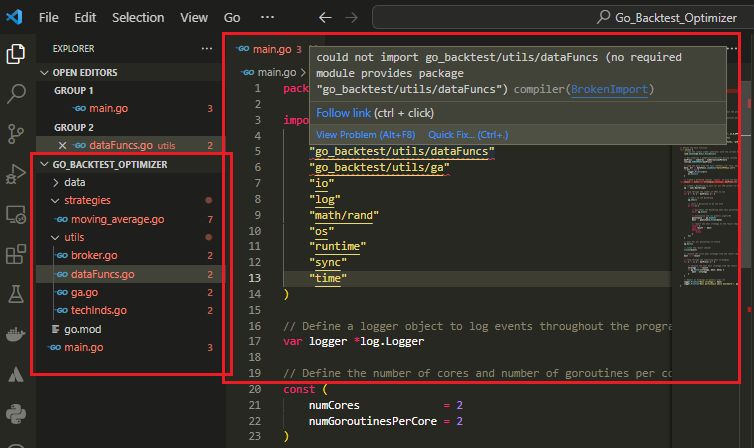Open the Selection menu
754x448 pixels.
138,18
